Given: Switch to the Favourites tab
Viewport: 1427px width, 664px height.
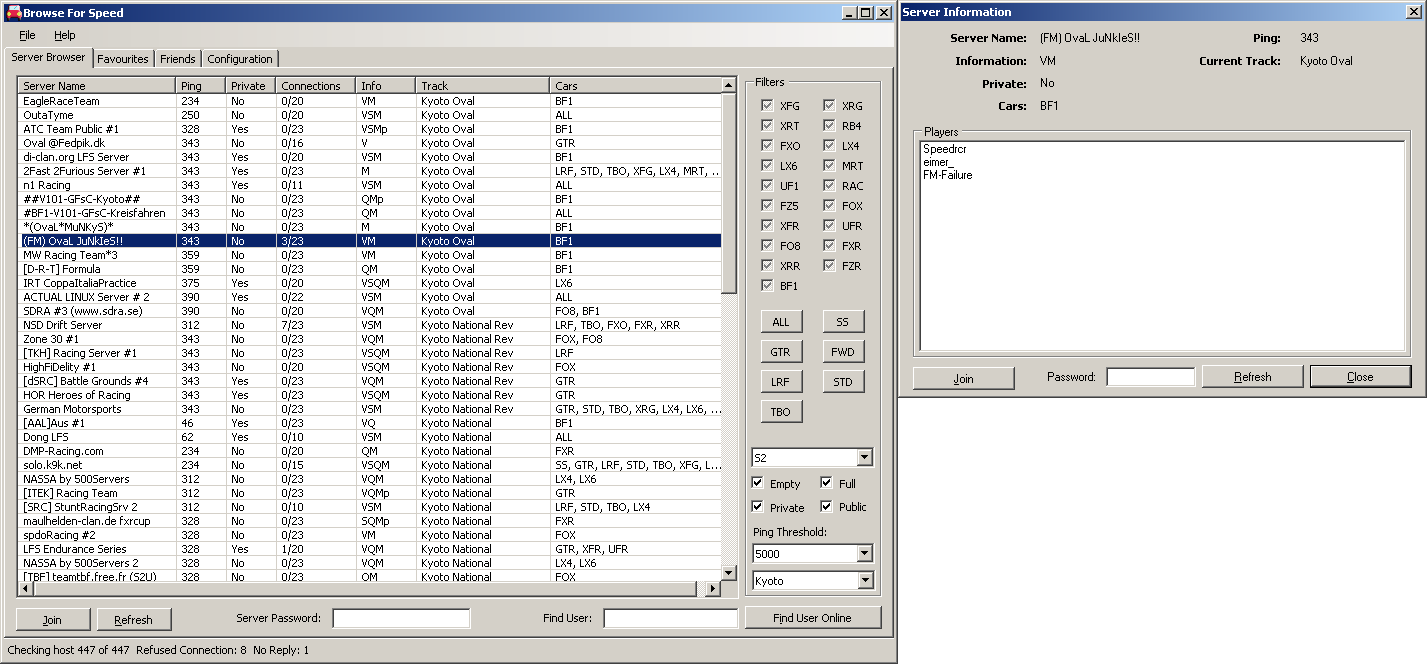Looking at the screenshot, I should 123,59.
